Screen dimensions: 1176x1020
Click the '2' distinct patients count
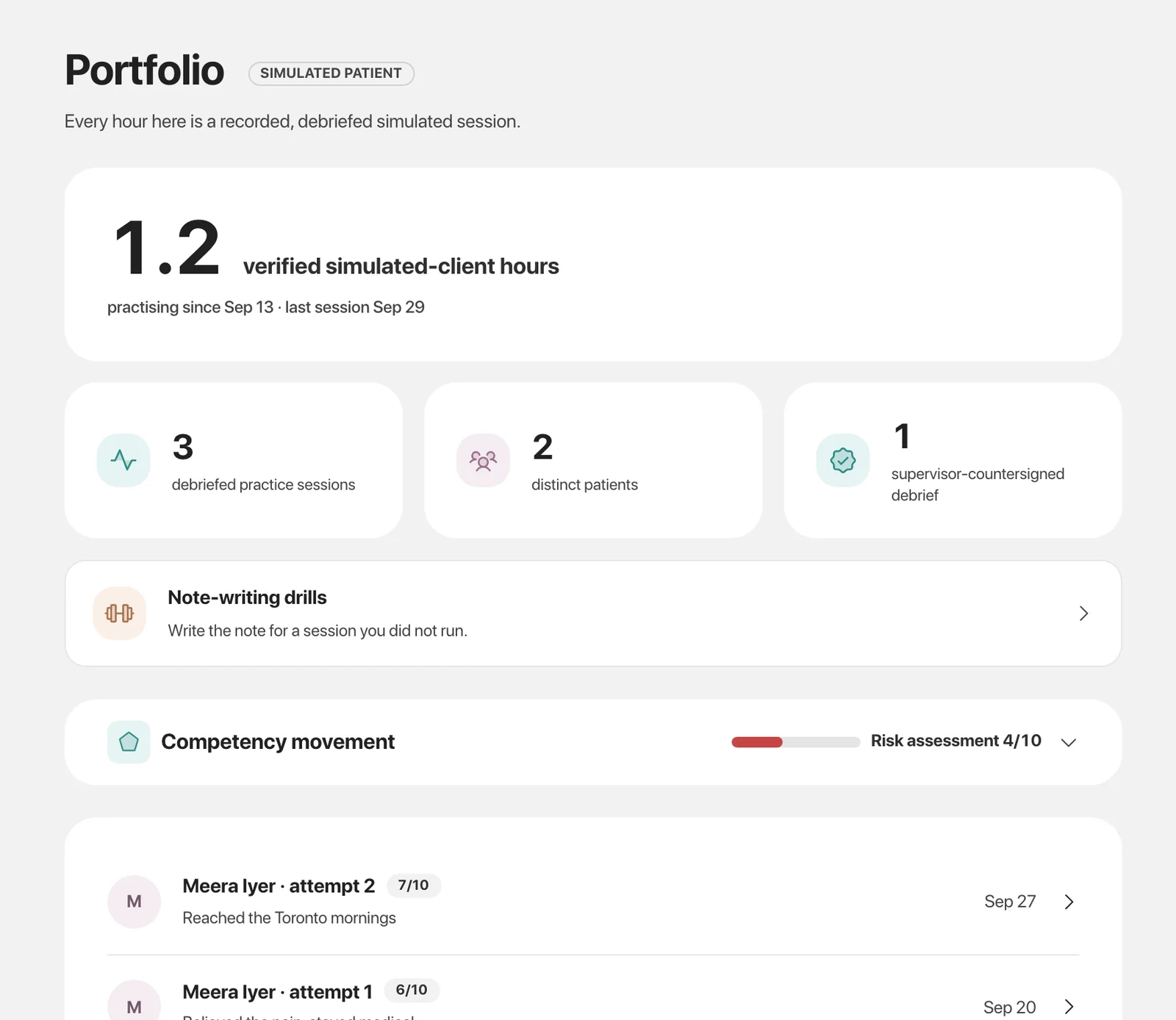coord(542,447)
